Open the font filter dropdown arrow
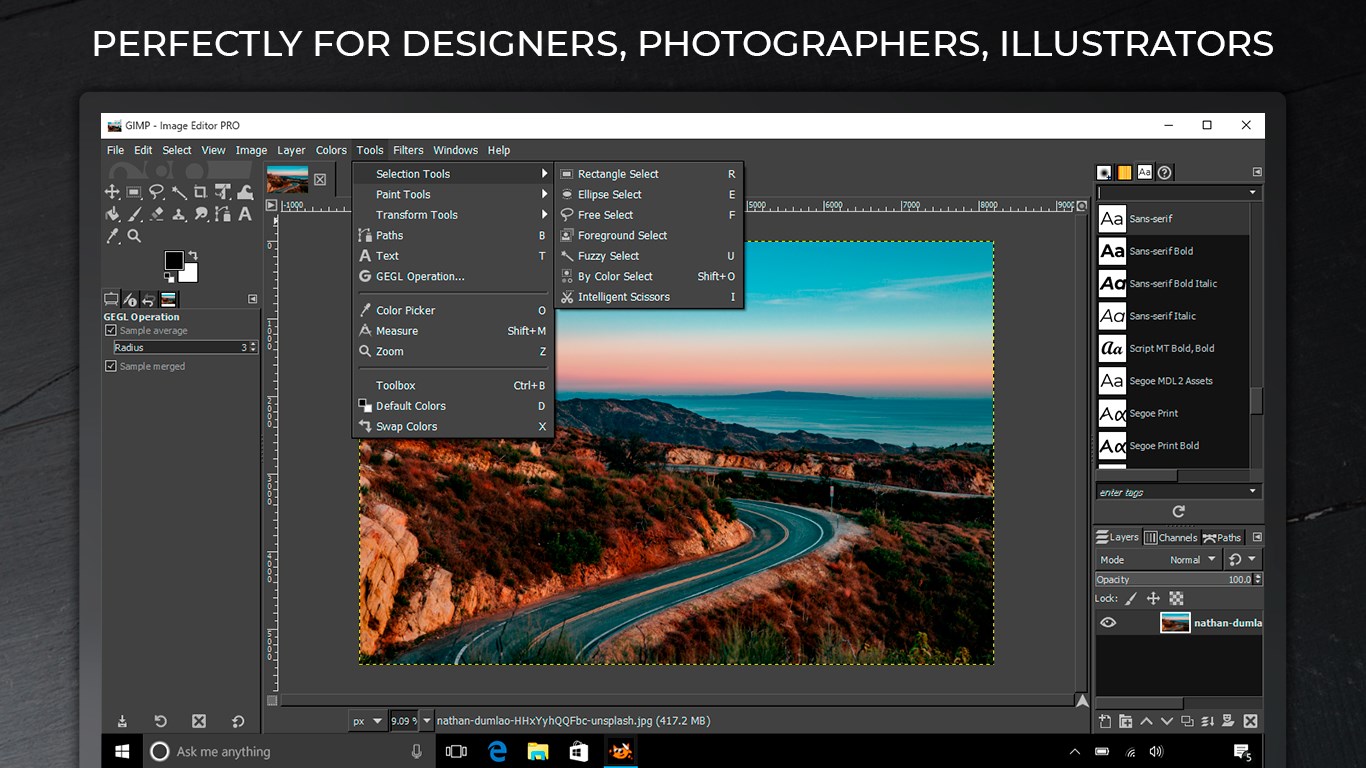This screenshot has width=1366, height=768. click(1253, 193)
